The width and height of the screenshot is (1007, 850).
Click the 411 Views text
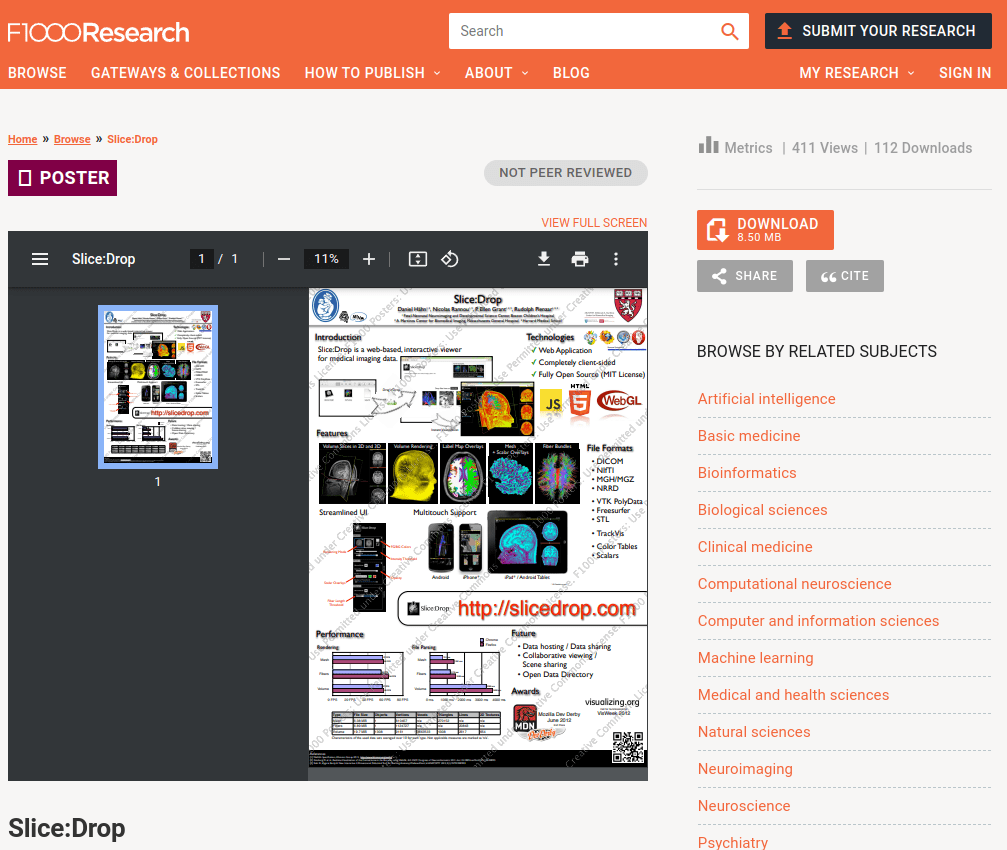(825, 148)
